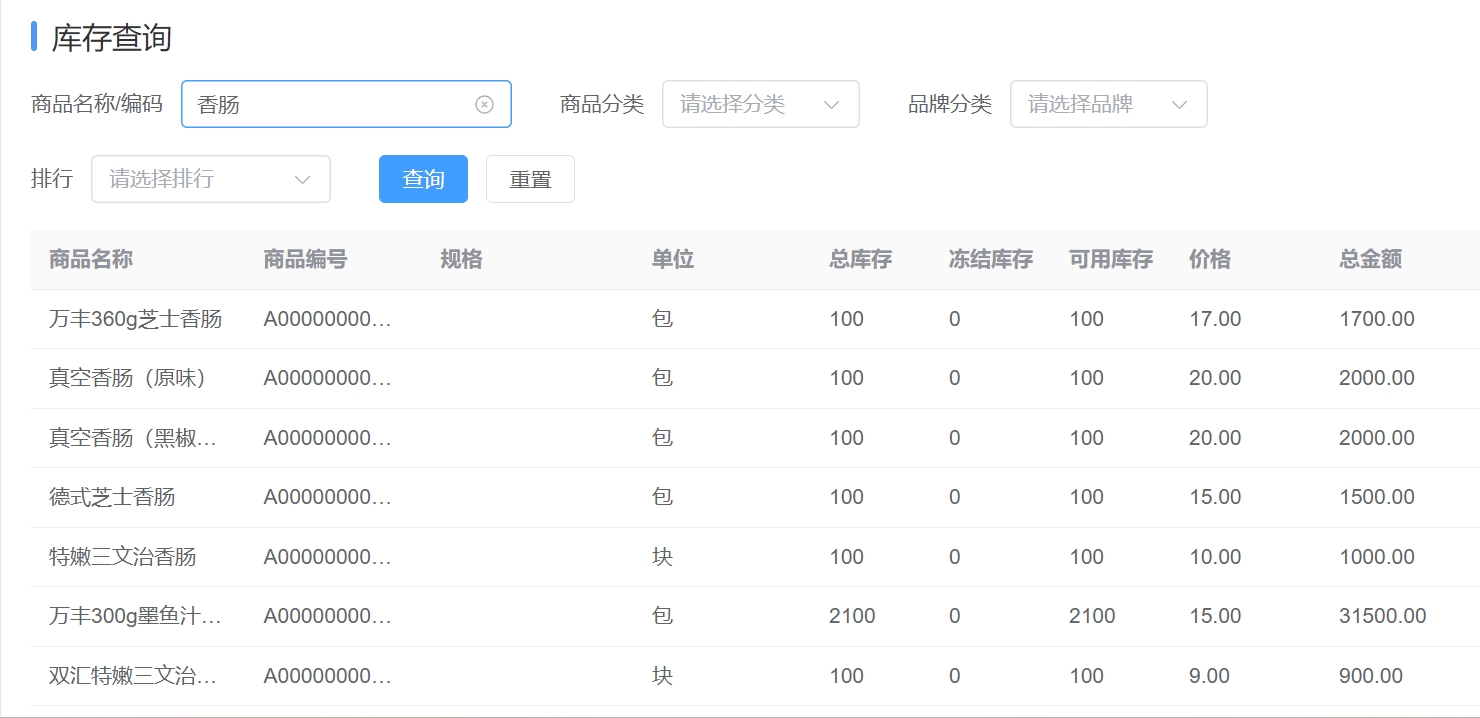Focus the 商品名称/编码 input field
Viewport: 1480px width, 718px height.
(x=330, y=104)
